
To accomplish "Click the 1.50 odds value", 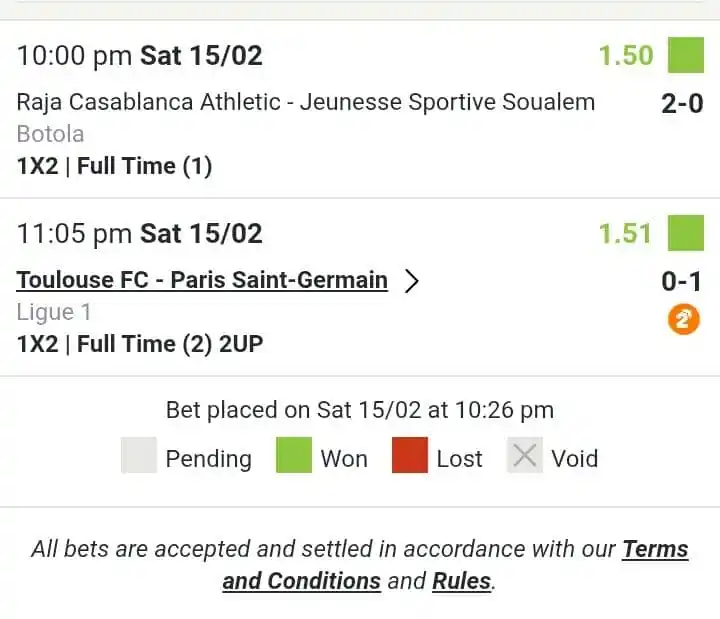I will click(626, 55).
